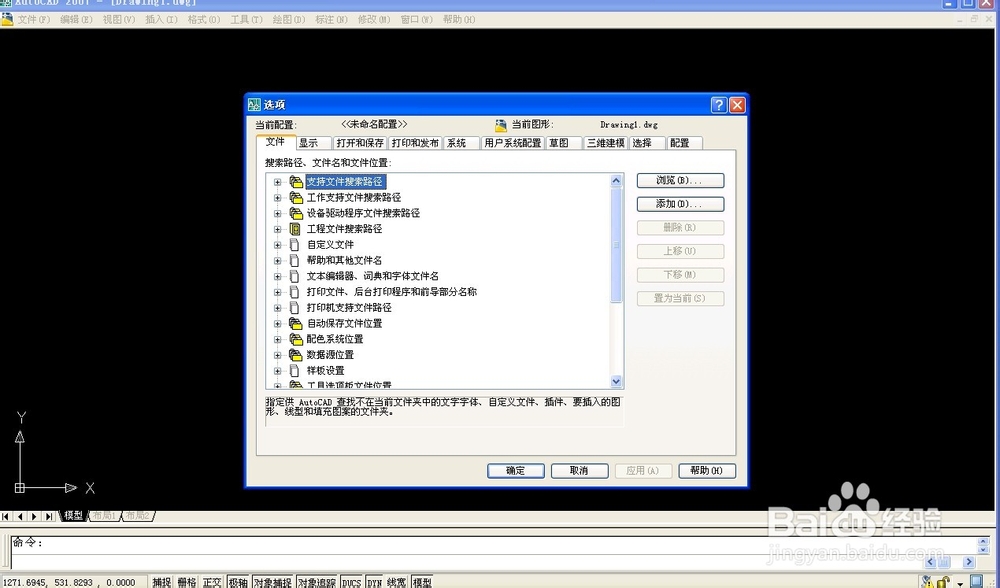The width and height of the screenshot is (1000, 588).
Task: Expand the 工作支持文件搜索路径 tree node
Action: pos(277,198)
